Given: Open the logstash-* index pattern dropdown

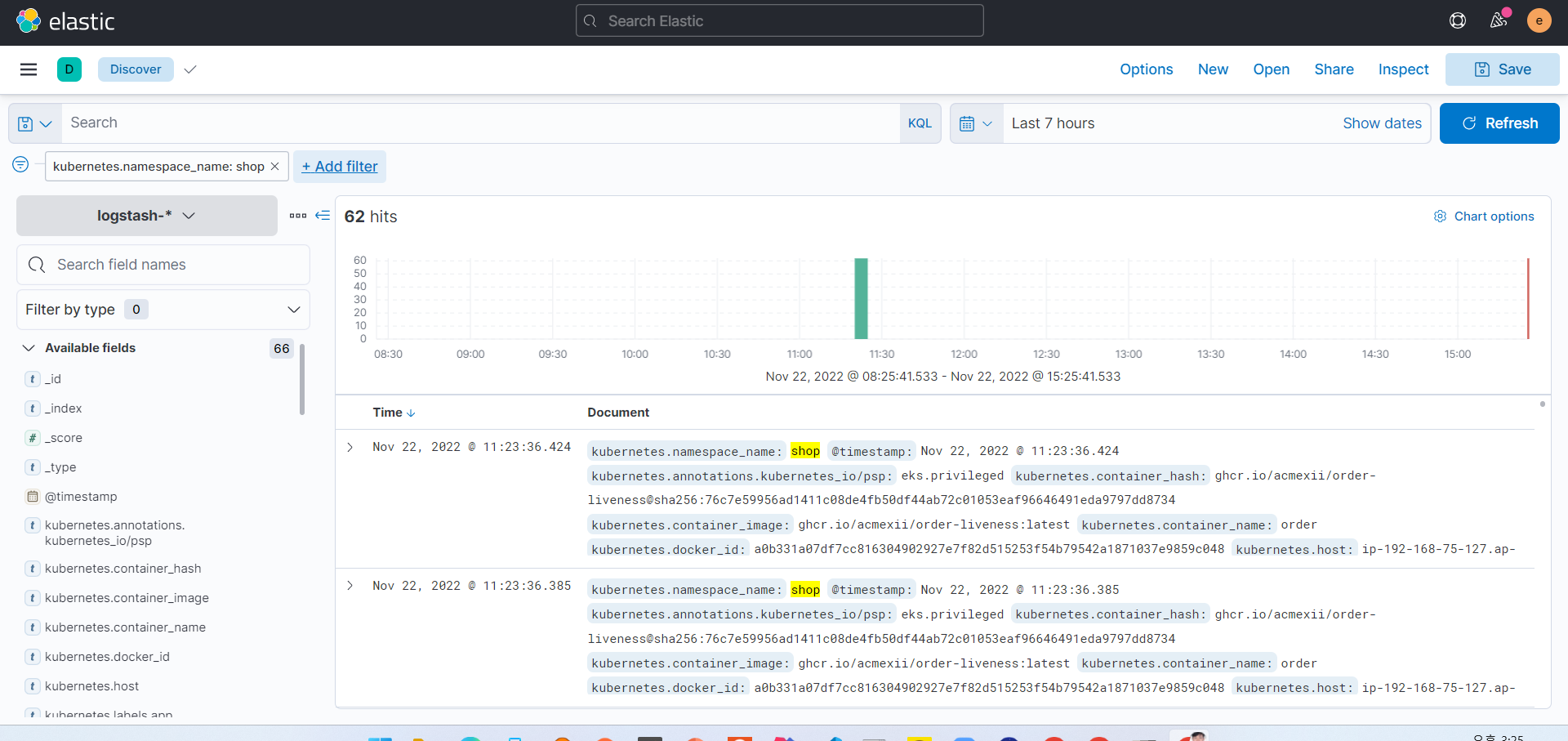Looking at the screenshot, I should pyautogui.click(x=147, y=216).
